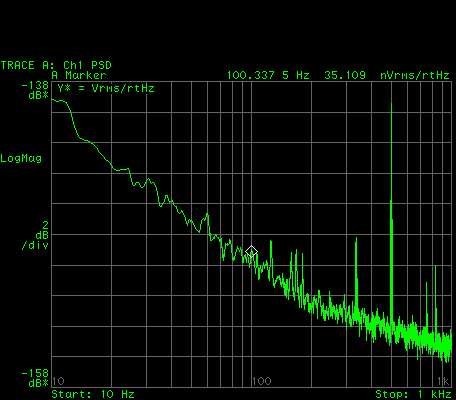456x400 pixels.
Task: Click the 'Stop: 1 kHz' label
Action: (413, 394)
